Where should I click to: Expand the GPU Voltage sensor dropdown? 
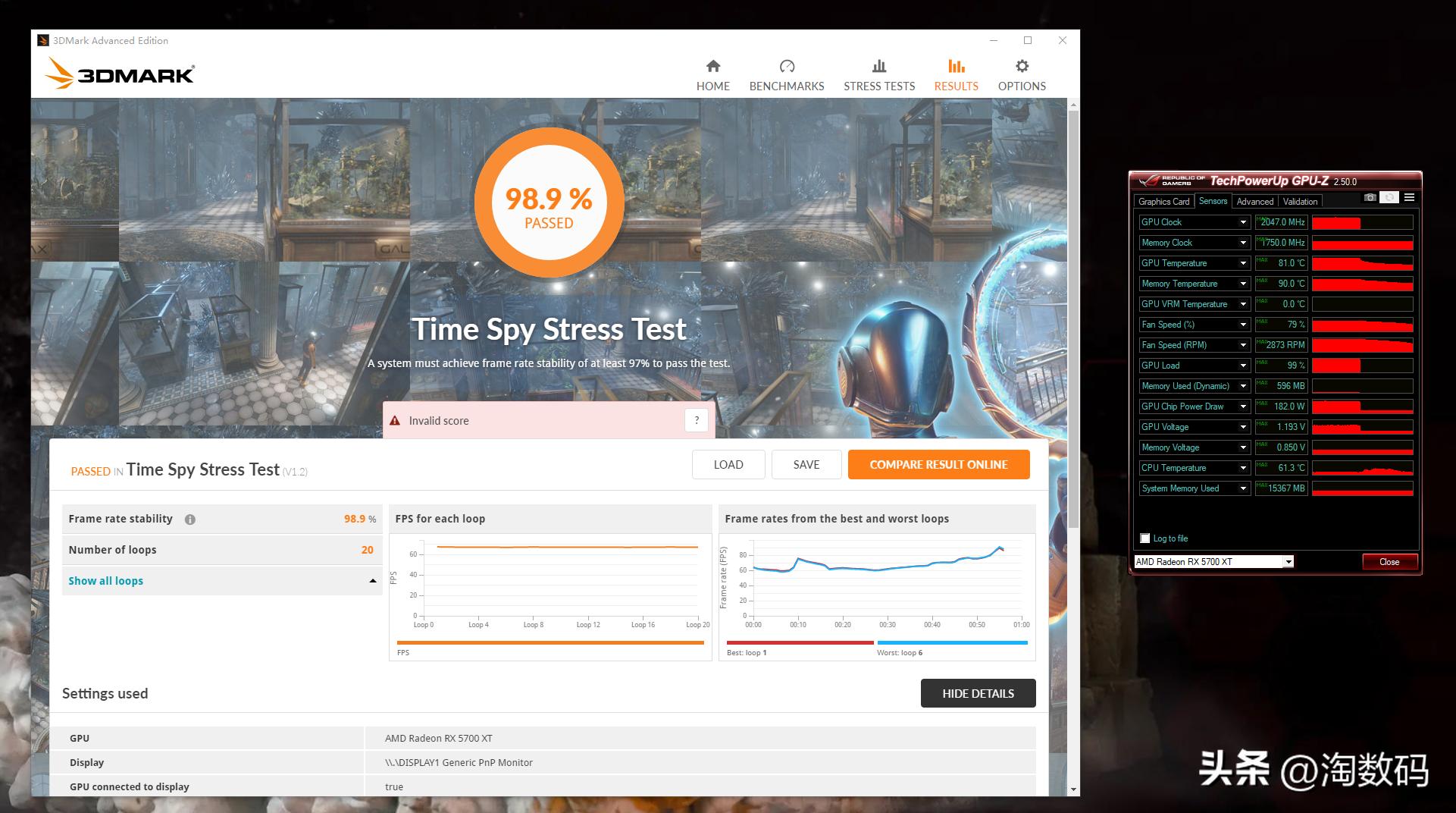[x=1243, y=427]
